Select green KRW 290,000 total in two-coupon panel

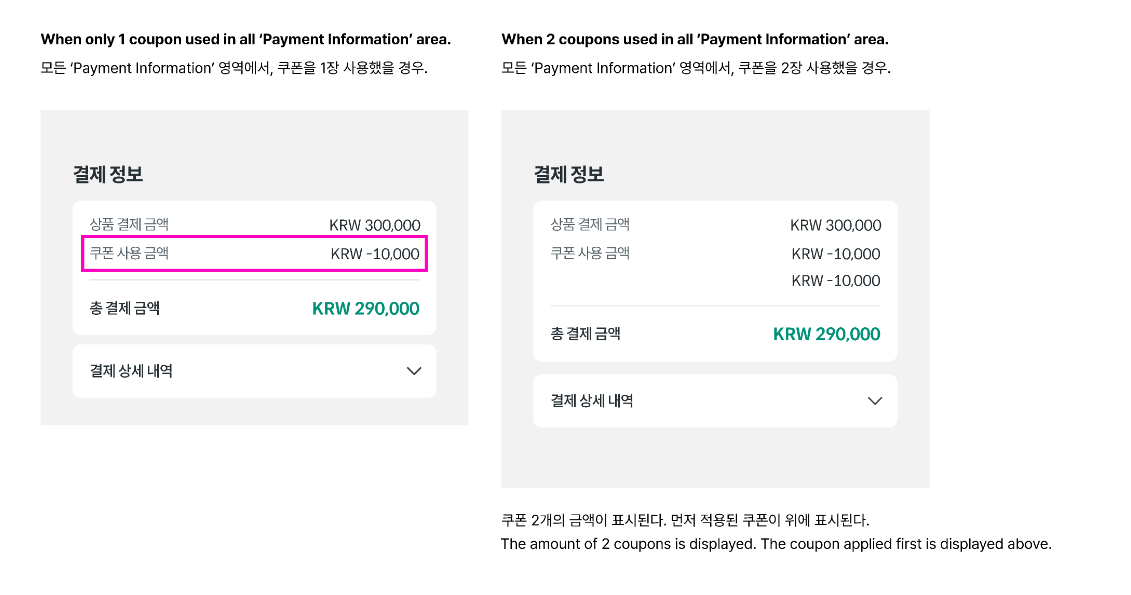pyautogui.click(x=827, y=334)
